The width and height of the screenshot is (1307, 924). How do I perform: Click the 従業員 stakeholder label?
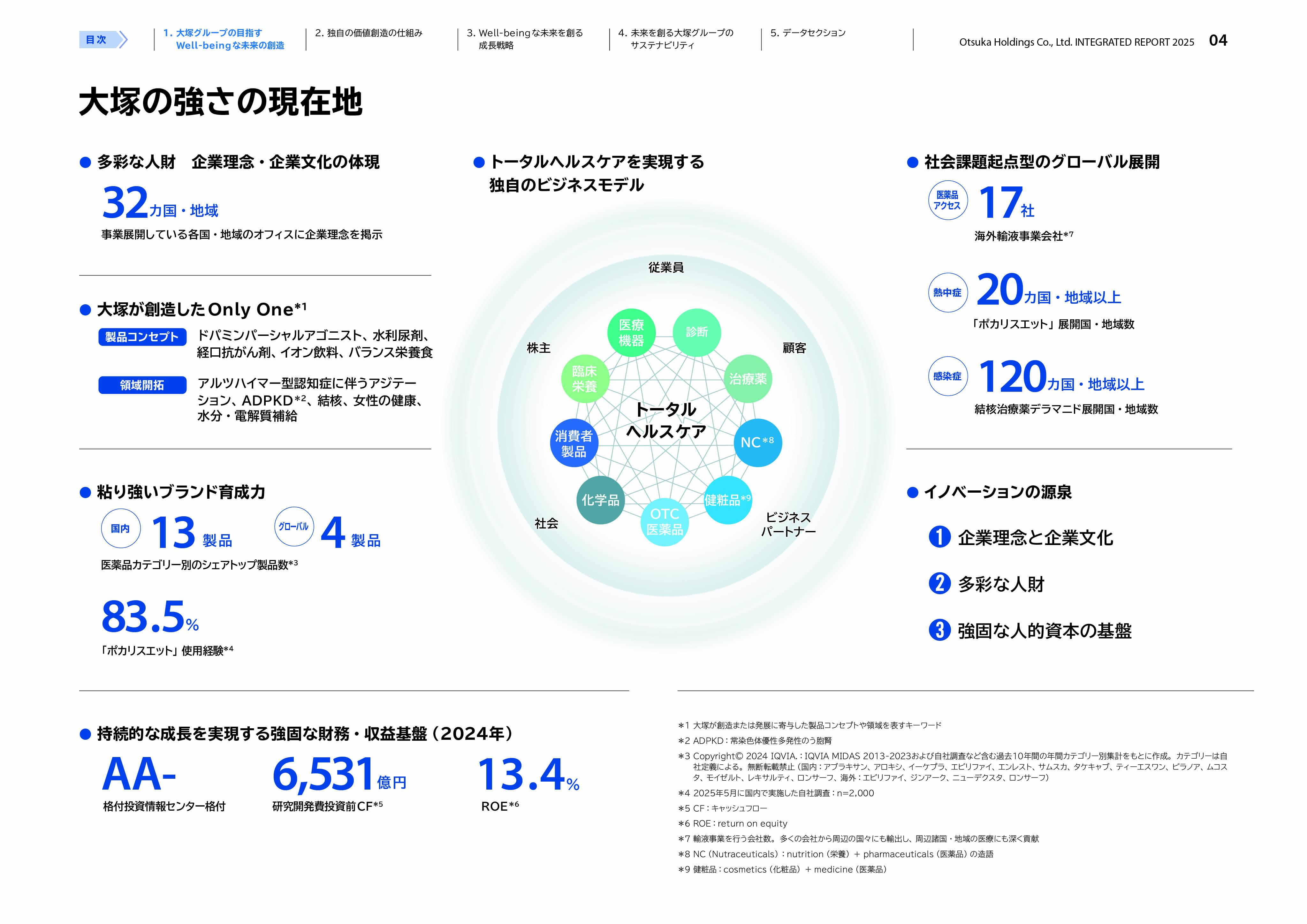tap(666, 268)
